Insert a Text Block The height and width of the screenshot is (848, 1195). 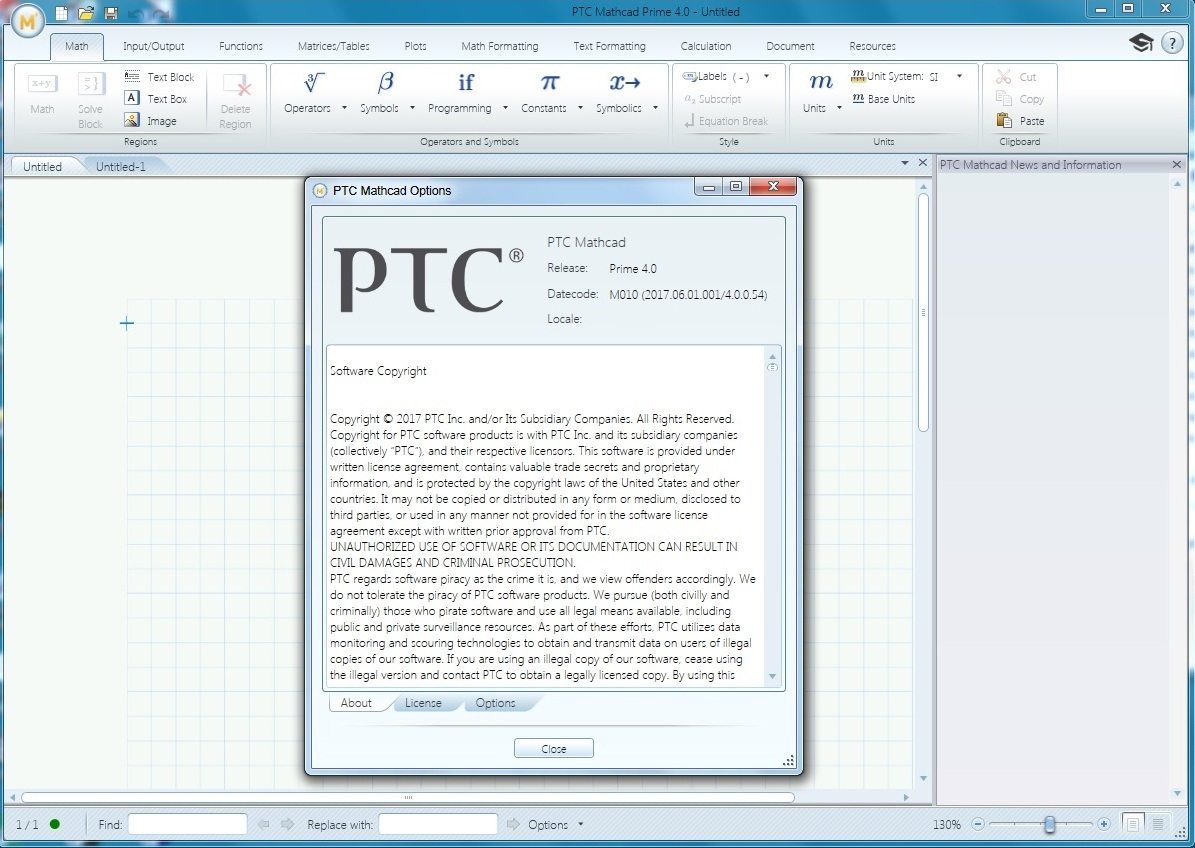(159, 77)
